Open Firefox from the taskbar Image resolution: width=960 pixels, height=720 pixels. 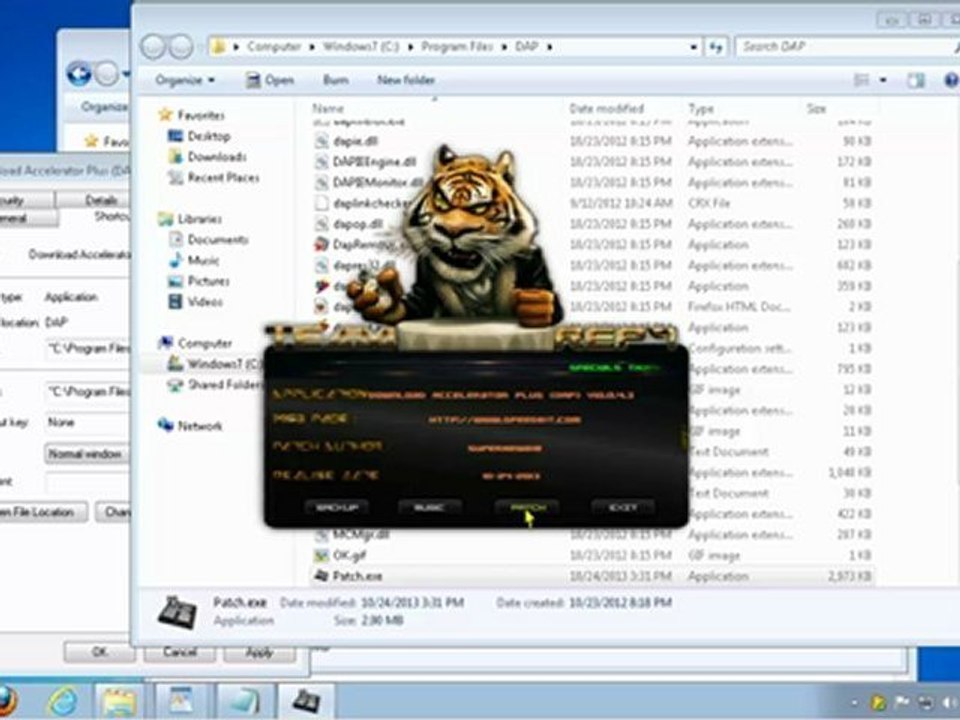(x=7, y=702)
